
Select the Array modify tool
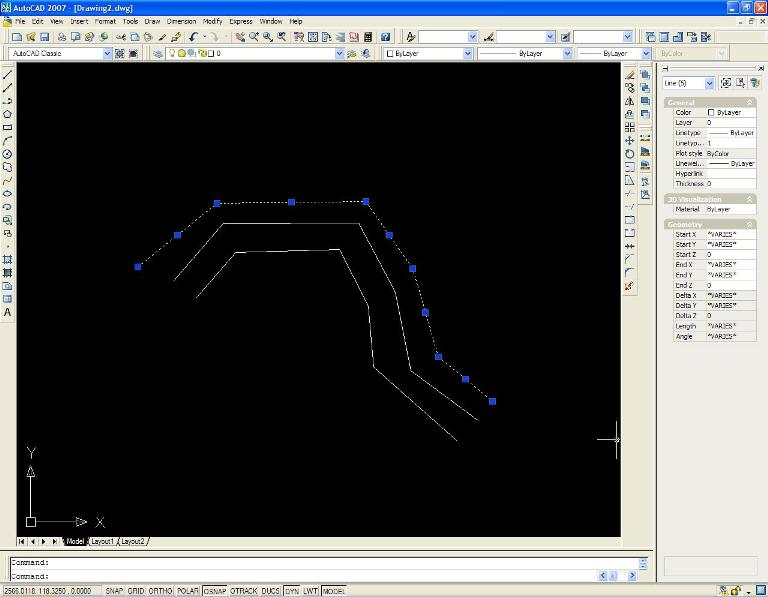(630, 127)
